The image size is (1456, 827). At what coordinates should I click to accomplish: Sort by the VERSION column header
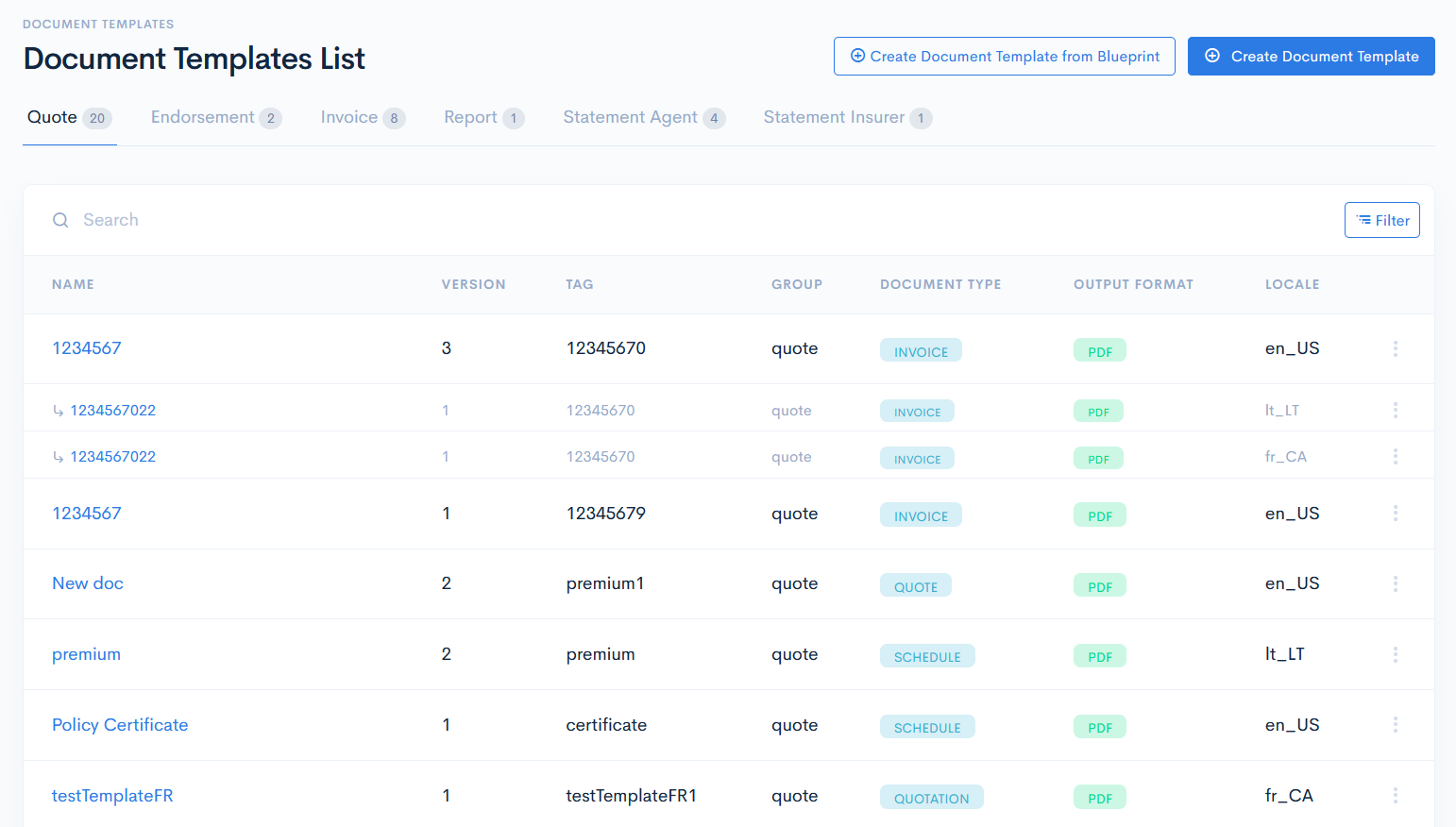point(473,284)
